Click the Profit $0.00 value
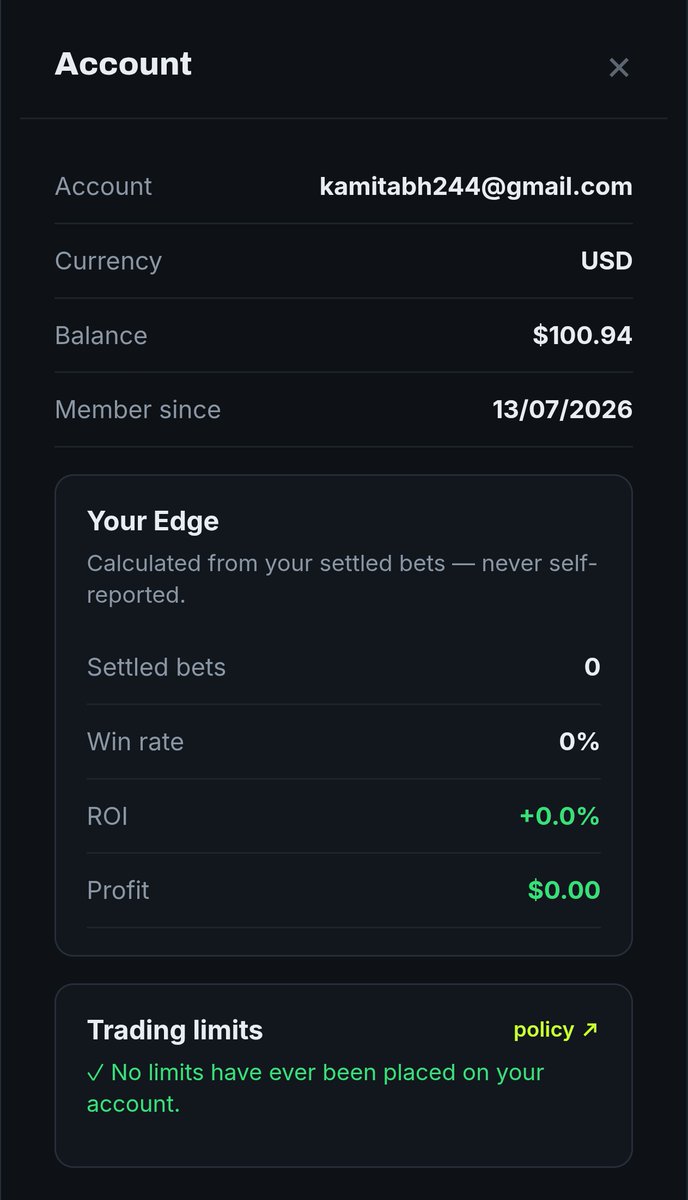 click(564, 890)
